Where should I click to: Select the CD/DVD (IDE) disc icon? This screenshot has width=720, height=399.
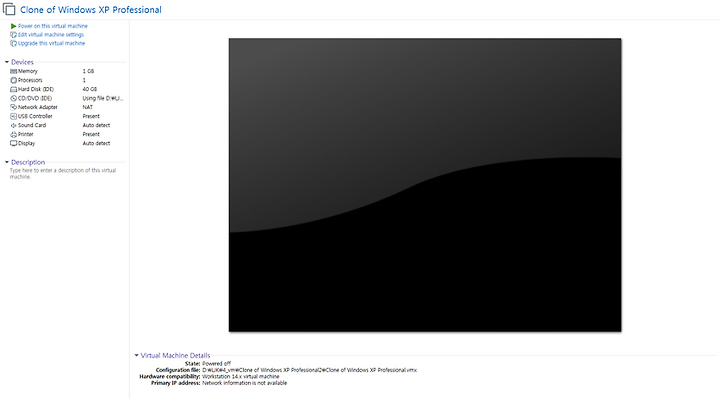point(13,98)
